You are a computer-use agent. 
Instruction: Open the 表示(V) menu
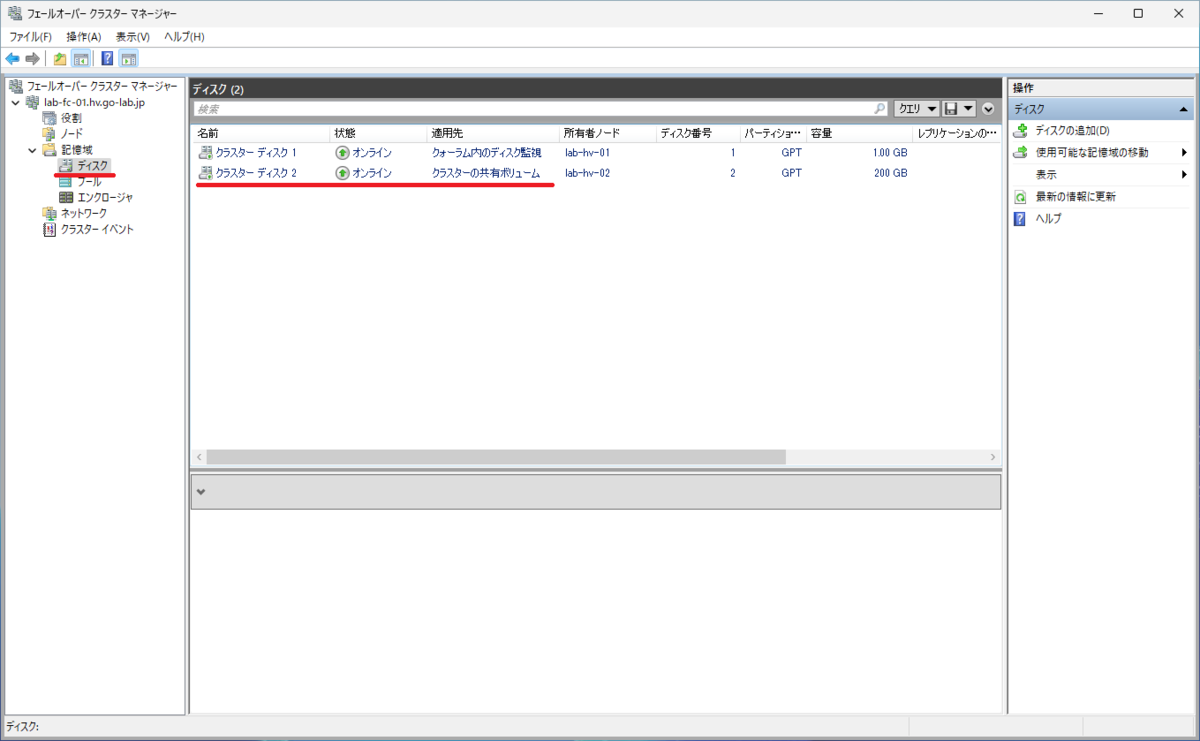[132, 37]
